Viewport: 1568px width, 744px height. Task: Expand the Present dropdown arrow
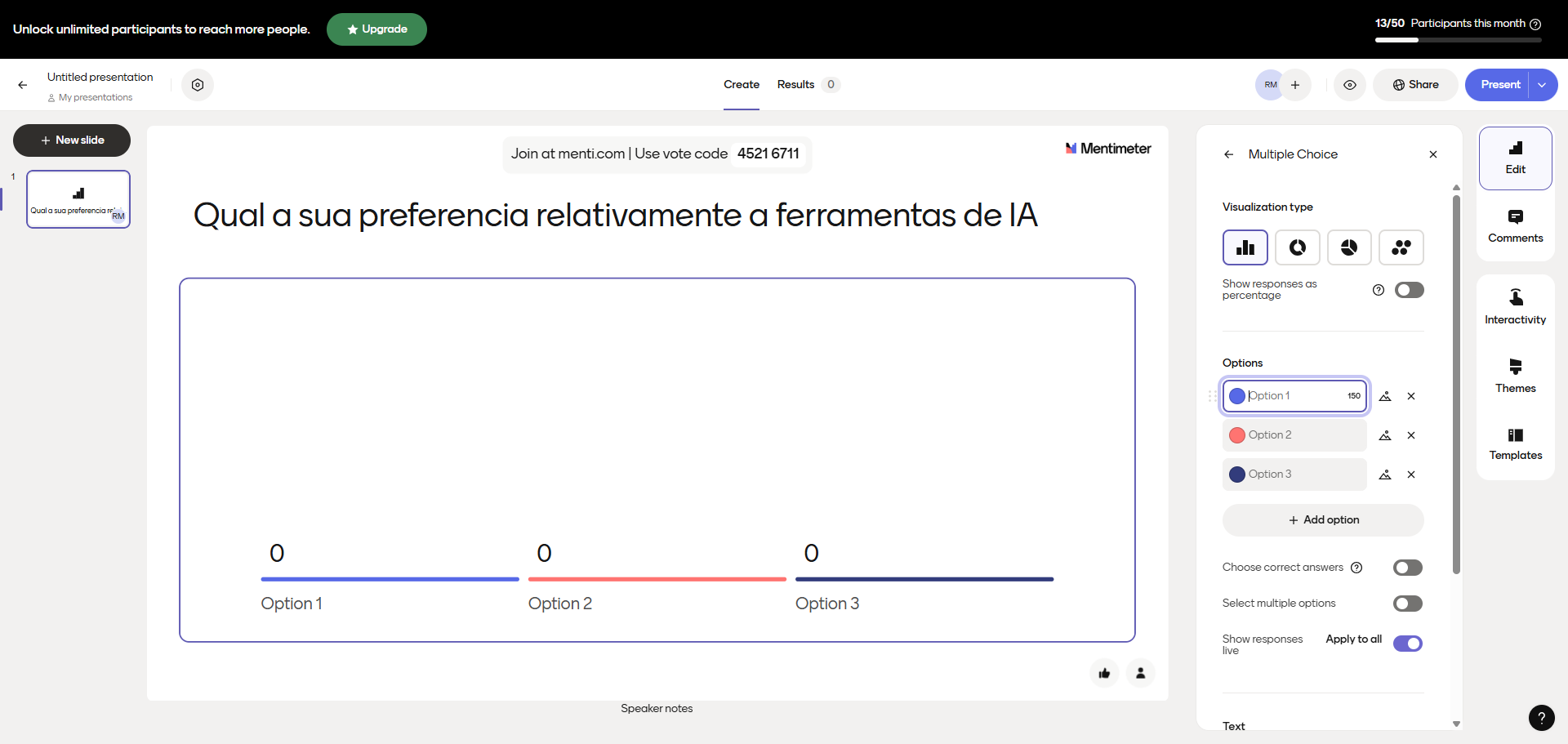coord(1542,85)
